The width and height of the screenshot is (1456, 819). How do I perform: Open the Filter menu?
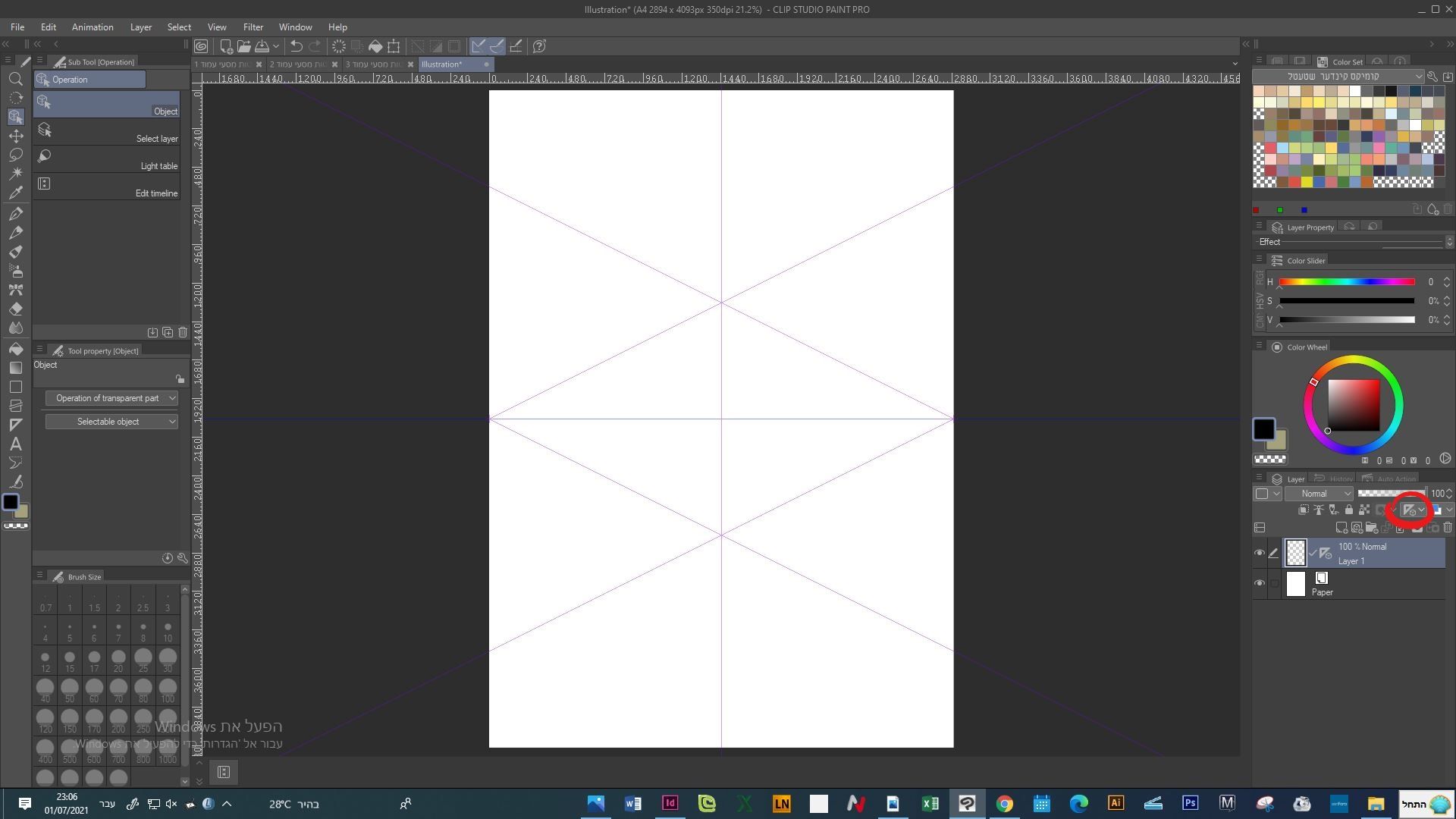pyautogui.click(x=253, y=27)
